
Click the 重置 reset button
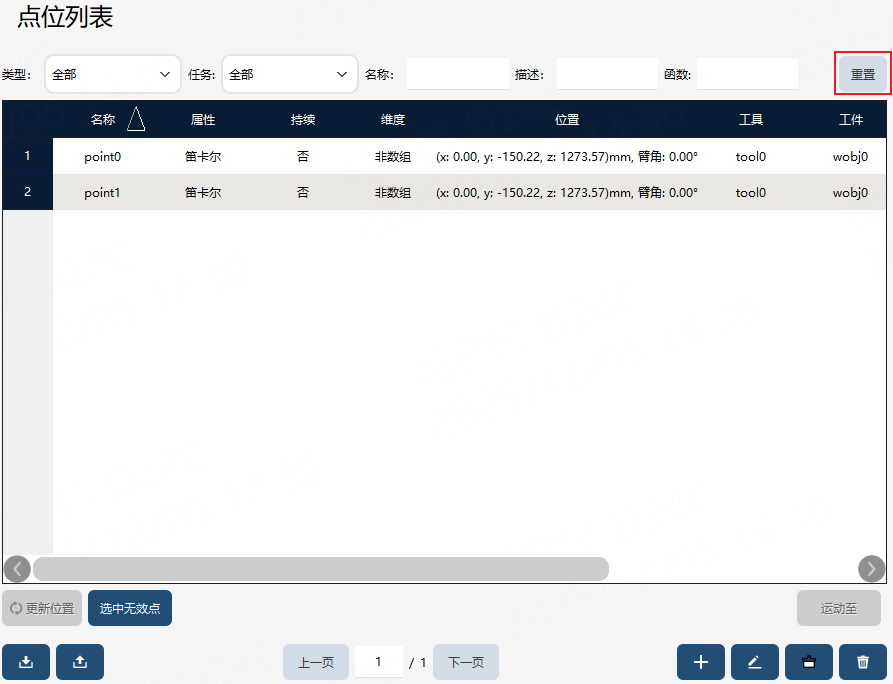[863, 74]
